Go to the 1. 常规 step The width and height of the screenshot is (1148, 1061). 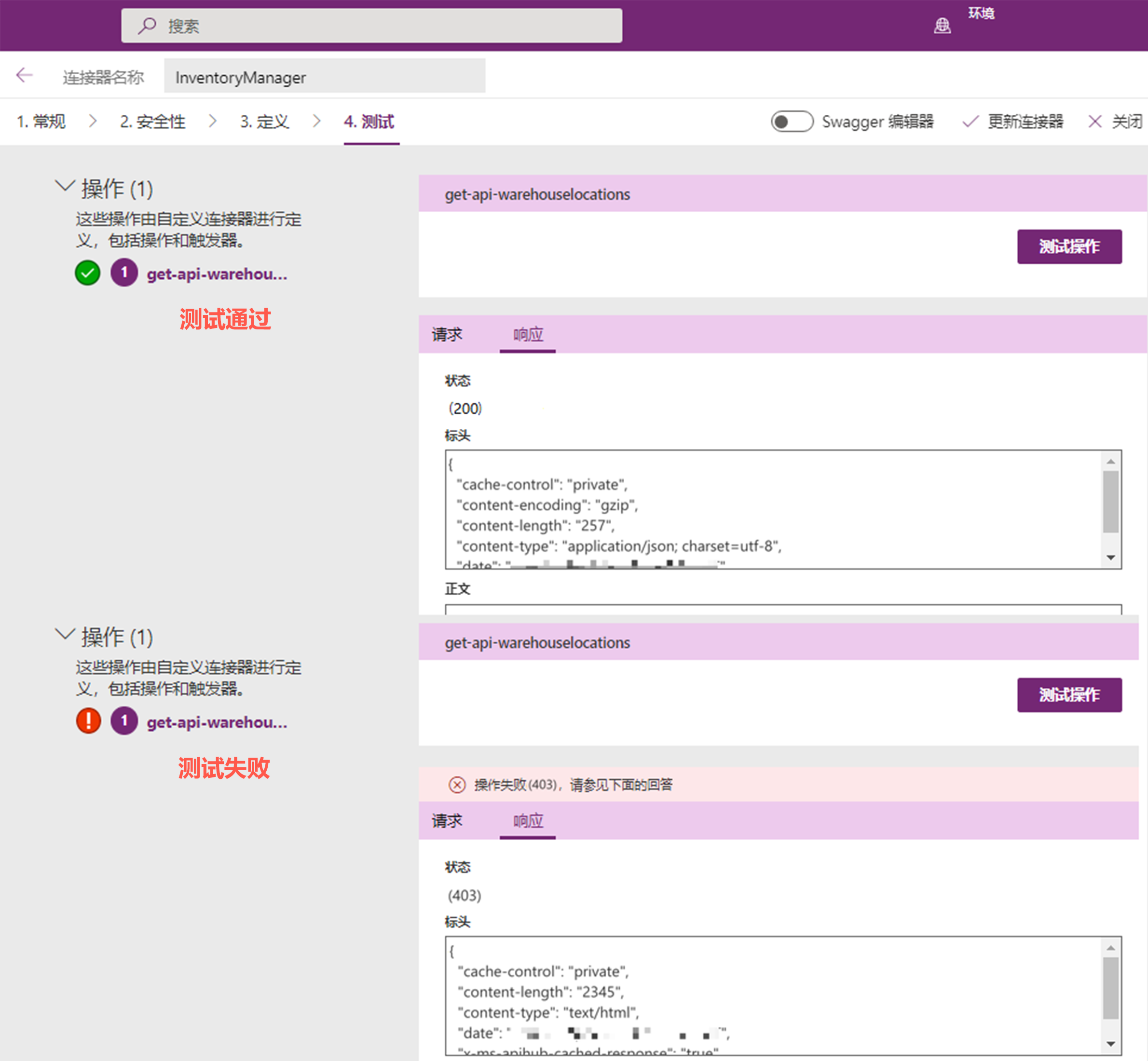click(41, 122)
